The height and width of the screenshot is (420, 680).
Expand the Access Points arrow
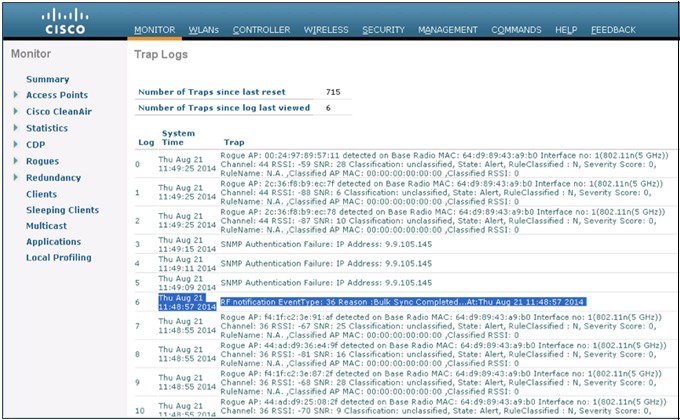16,95
